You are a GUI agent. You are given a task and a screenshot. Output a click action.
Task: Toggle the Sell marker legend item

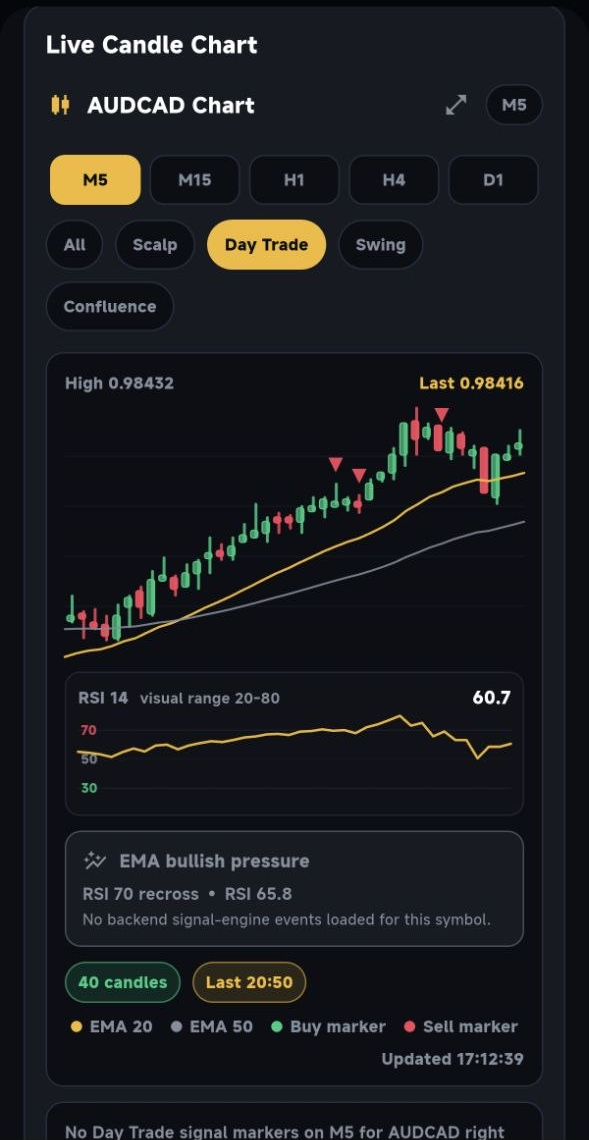461,1027
